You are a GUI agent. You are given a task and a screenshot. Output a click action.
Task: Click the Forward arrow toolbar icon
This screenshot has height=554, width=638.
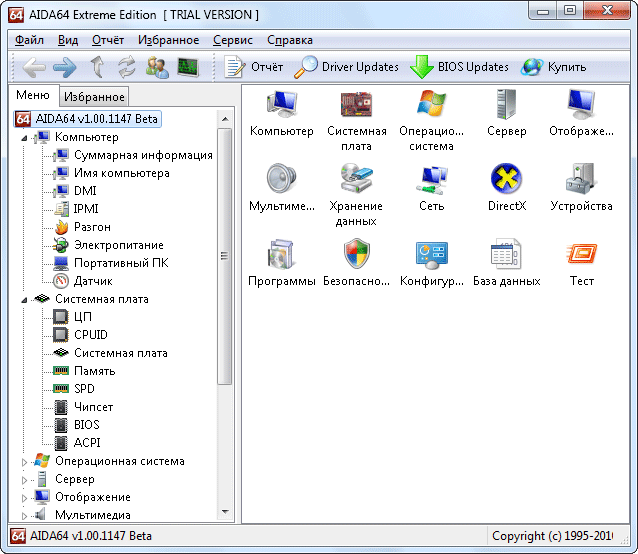point(65,67)
